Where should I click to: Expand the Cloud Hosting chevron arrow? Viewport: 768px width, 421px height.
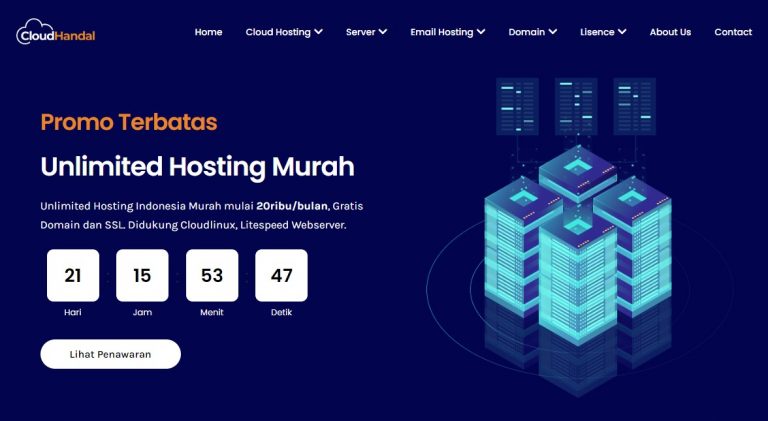coord(318,32)
